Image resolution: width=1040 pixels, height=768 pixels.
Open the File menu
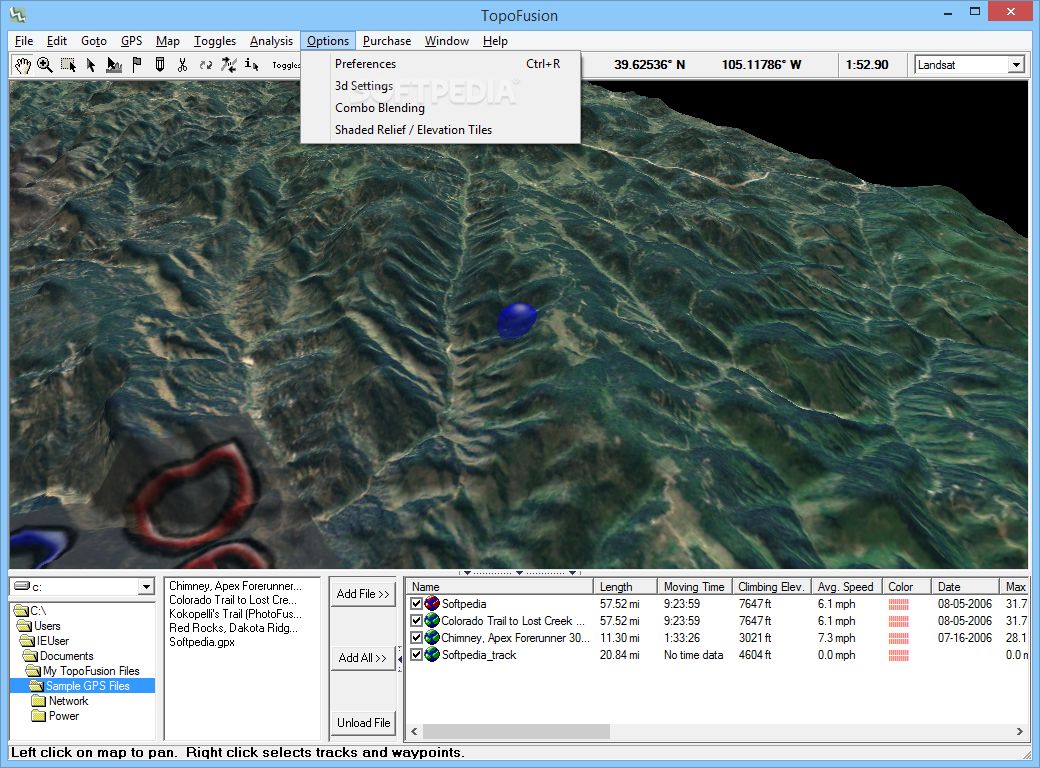click(24, 41)
